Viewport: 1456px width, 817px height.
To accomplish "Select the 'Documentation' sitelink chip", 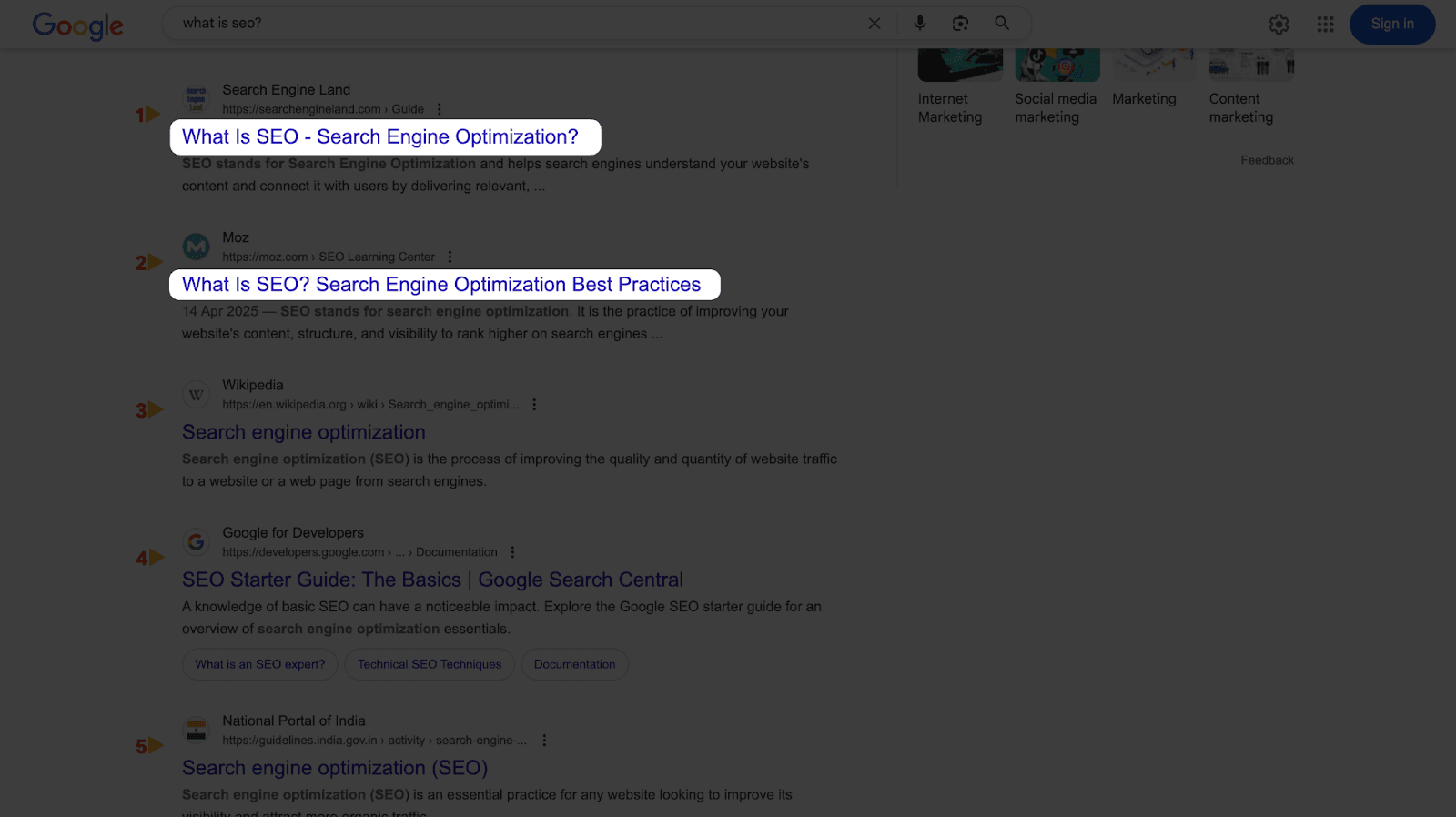I will pyautogui.click(x=575, y=664).
